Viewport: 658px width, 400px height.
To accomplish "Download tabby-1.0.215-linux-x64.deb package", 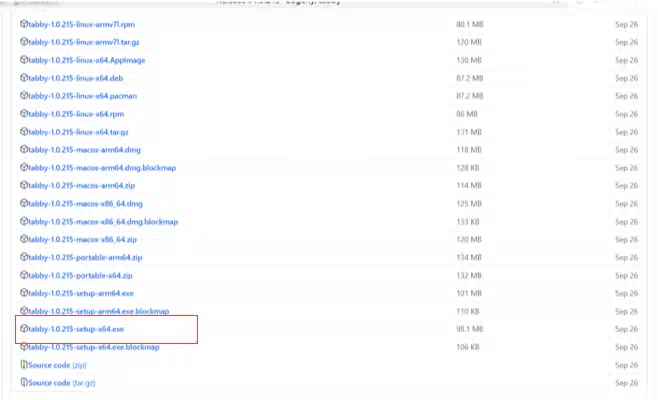I will (x=76, y=78).
